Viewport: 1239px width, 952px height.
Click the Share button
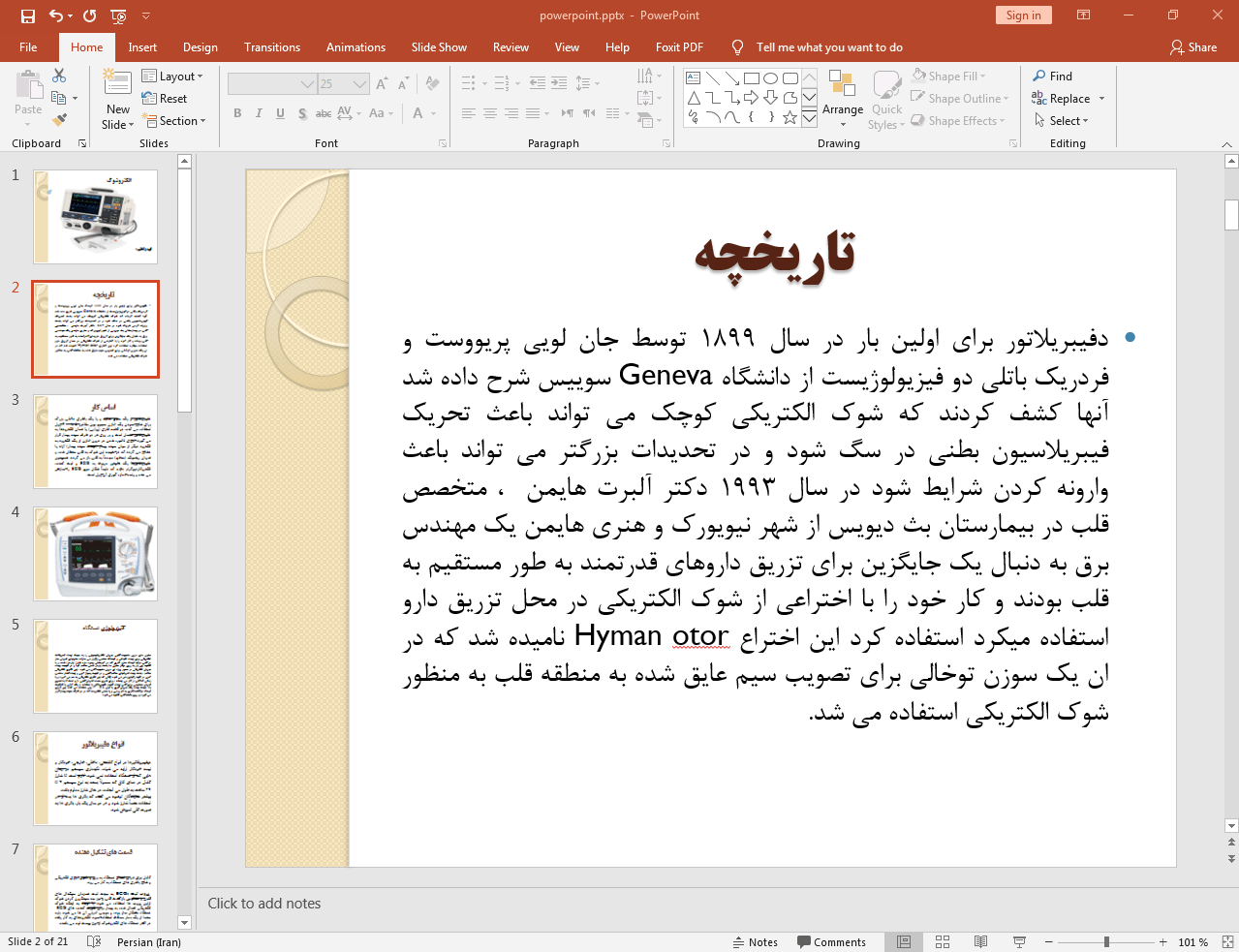(1193, 47)
